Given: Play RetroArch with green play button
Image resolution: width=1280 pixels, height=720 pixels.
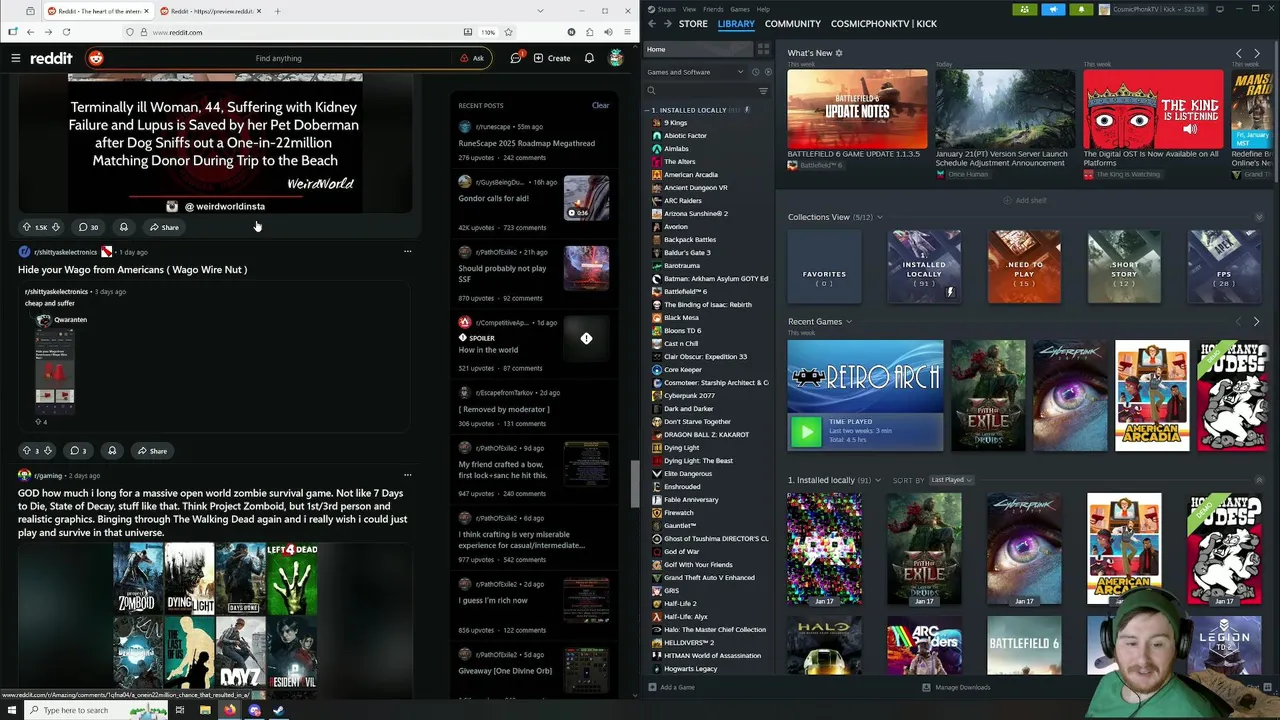Looking at the screenshot, I should [806, 431].
